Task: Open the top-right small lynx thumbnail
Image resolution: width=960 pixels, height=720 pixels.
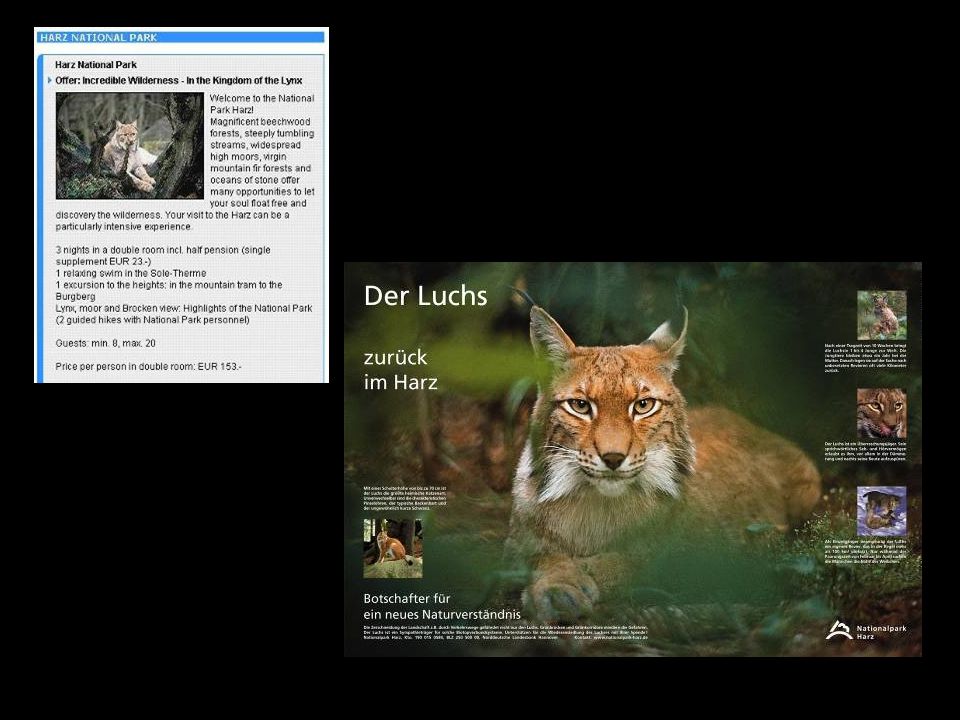Action: click(x=882, y=315)
